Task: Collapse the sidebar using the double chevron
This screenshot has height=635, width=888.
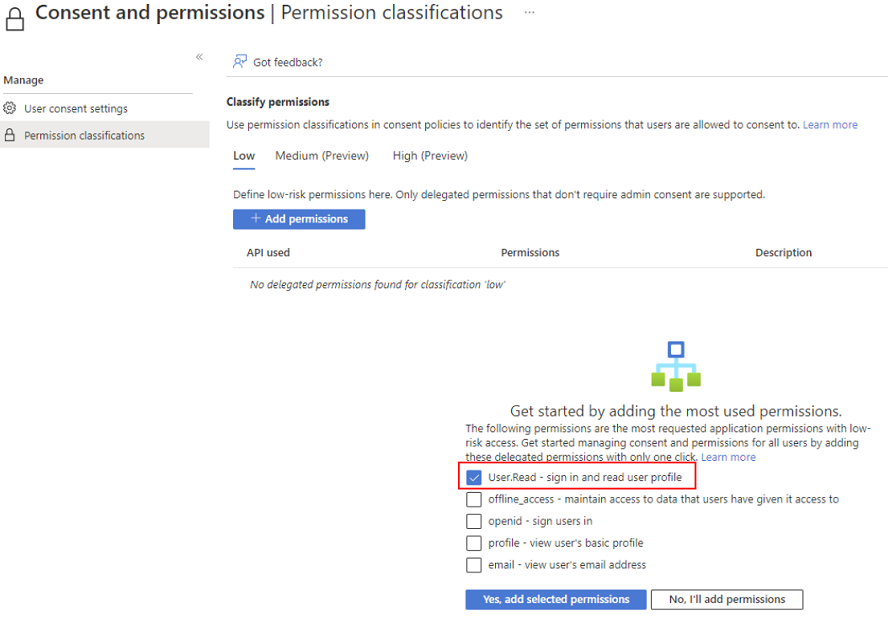Action: click(199, 57)
